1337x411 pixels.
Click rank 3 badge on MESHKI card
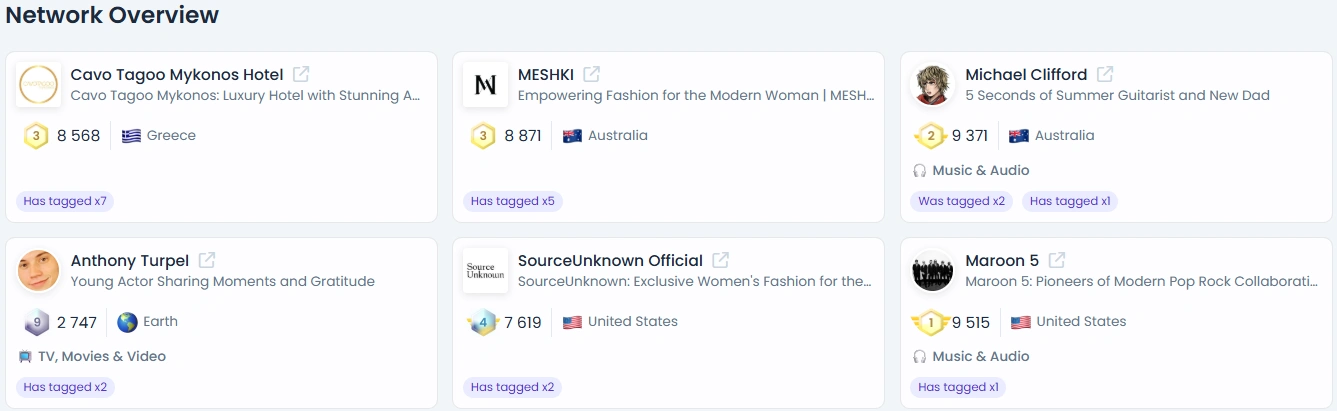pos(483,136)
